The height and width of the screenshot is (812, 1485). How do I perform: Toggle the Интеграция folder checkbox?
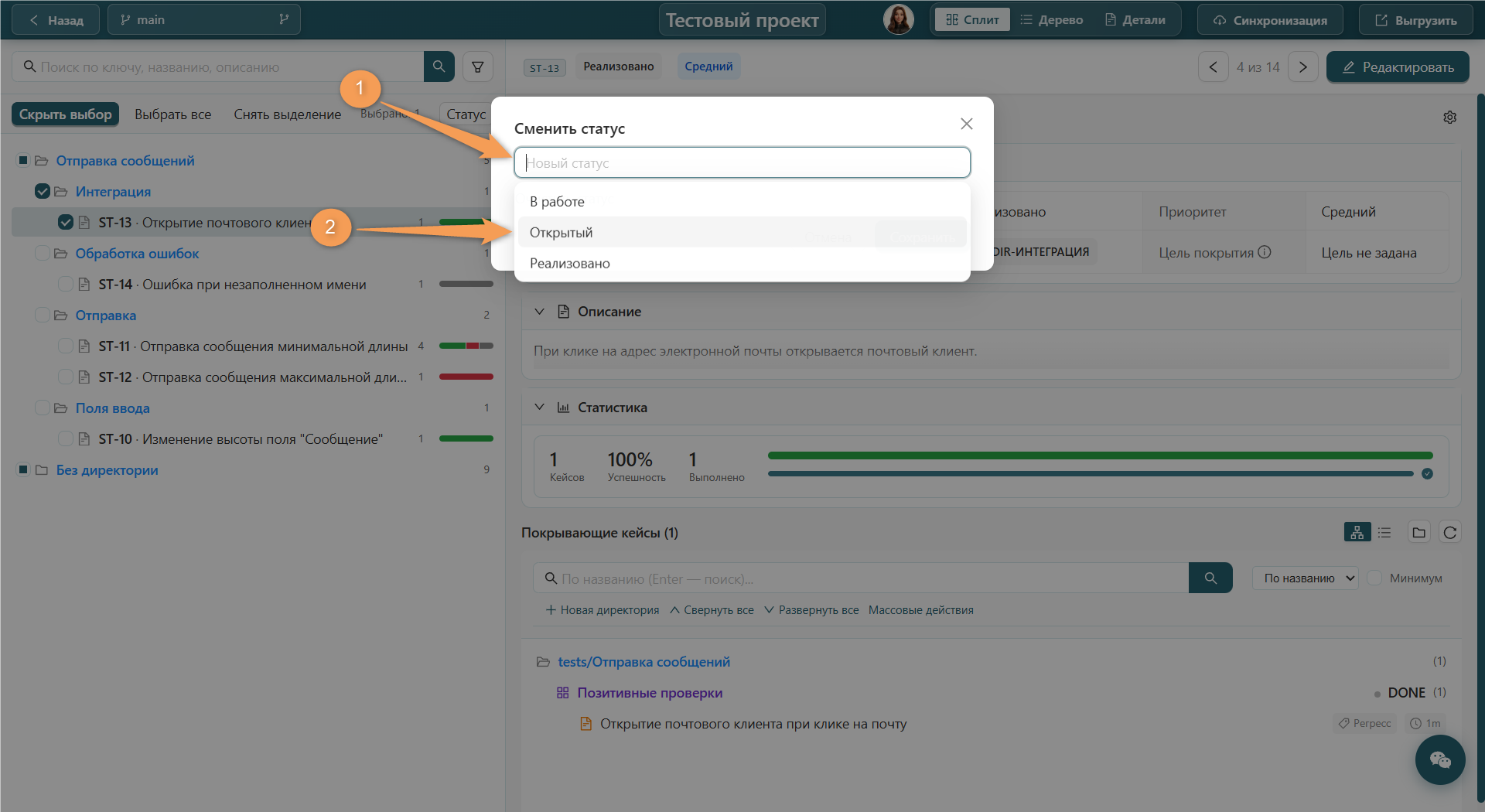(43, 192)
